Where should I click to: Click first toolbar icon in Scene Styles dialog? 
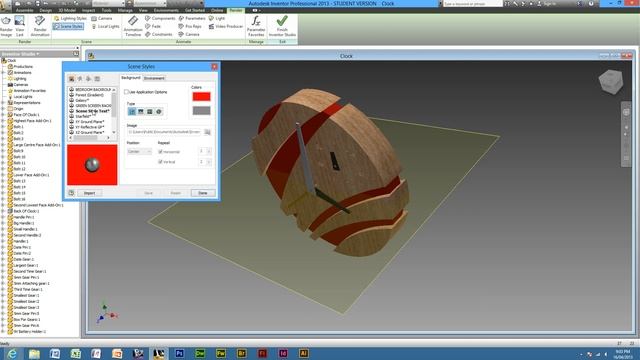71,79
